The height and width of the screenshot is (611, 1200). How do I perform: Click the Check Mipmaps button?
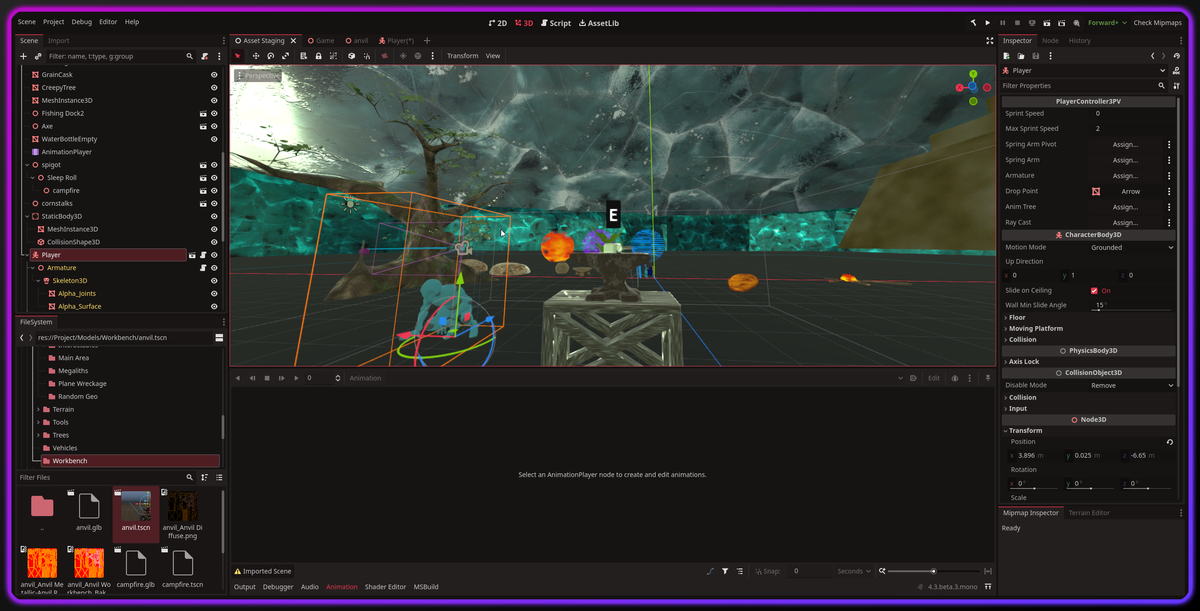coord(1157,21)
